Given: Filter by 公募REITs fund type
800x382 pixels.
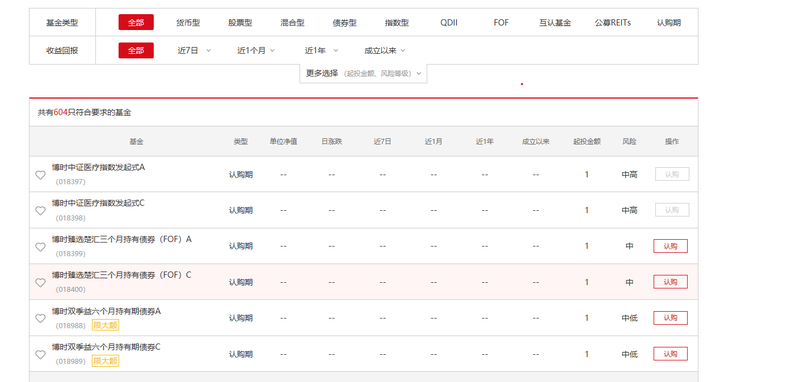Looking at the screenshot, I should 613,22.
